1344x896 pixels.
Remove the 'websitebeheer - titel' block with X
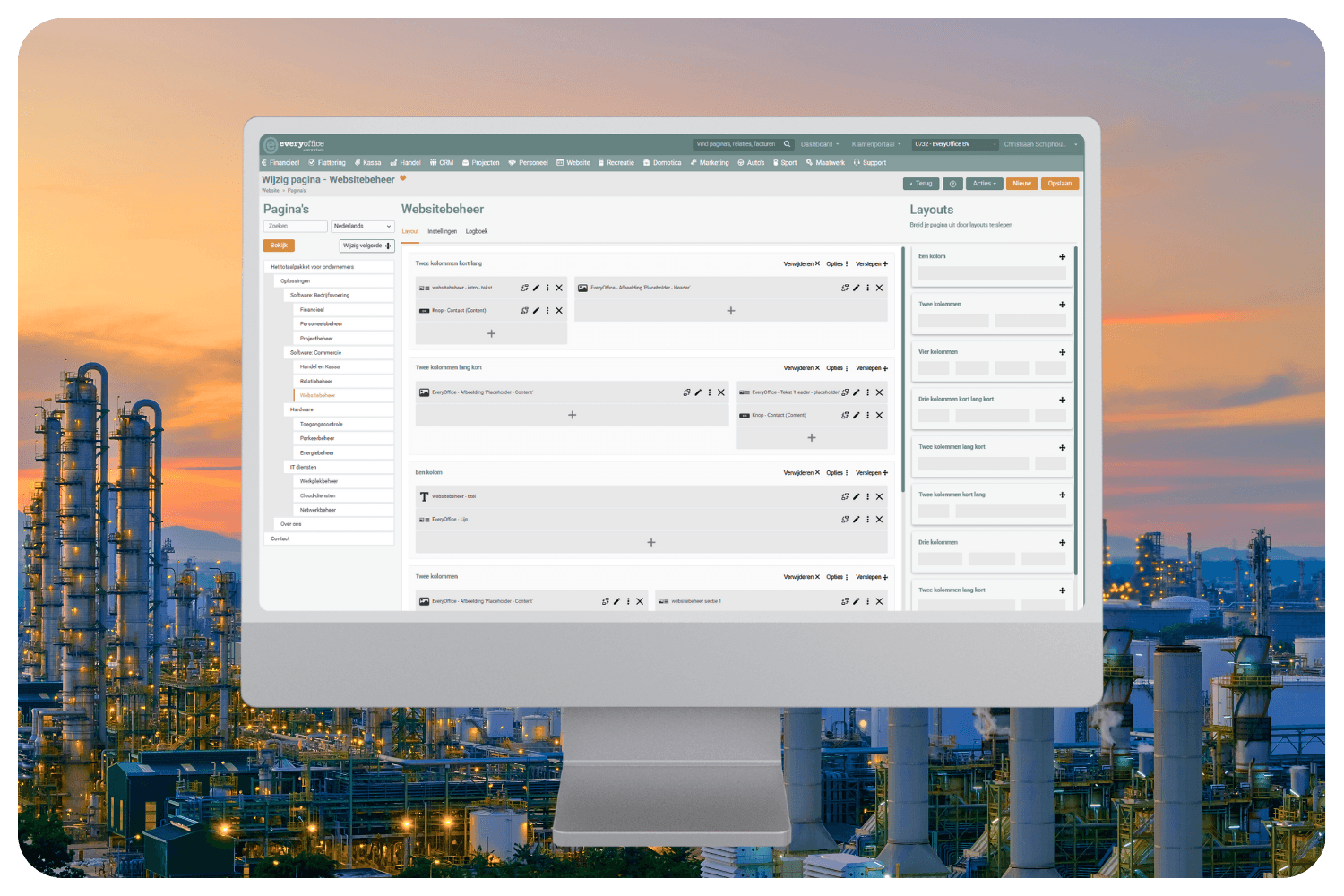(879, 496)
